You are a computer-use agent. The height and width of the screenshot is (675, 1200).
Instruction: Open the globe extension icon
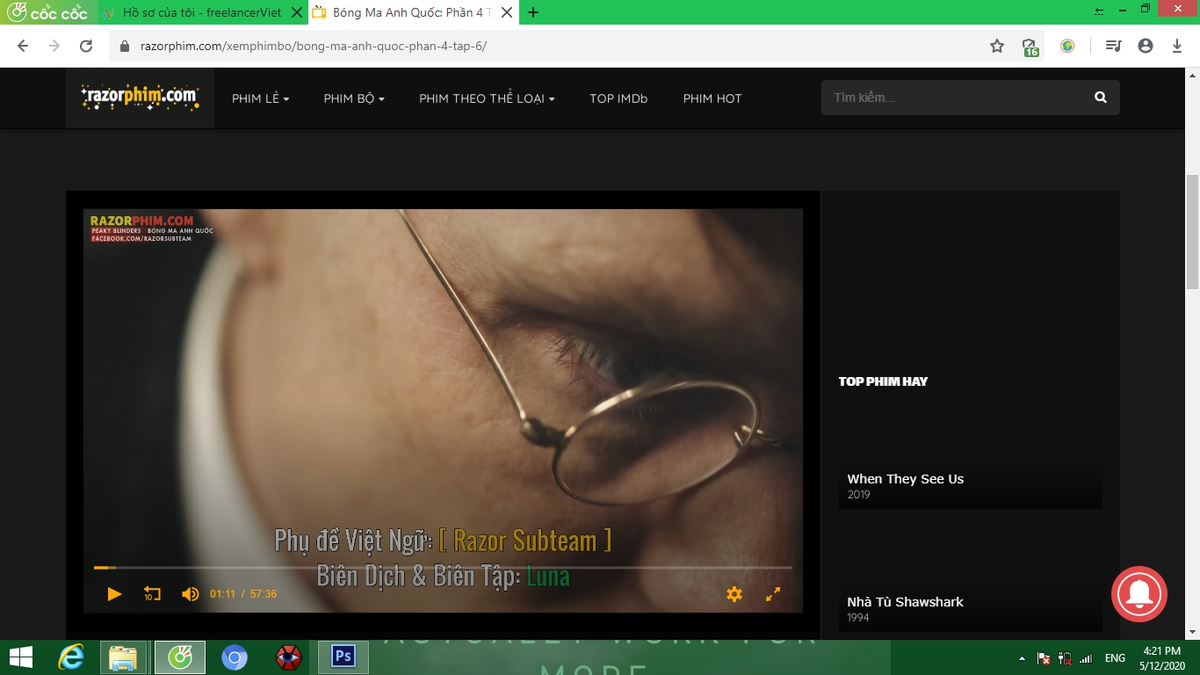pos(1068,46)
